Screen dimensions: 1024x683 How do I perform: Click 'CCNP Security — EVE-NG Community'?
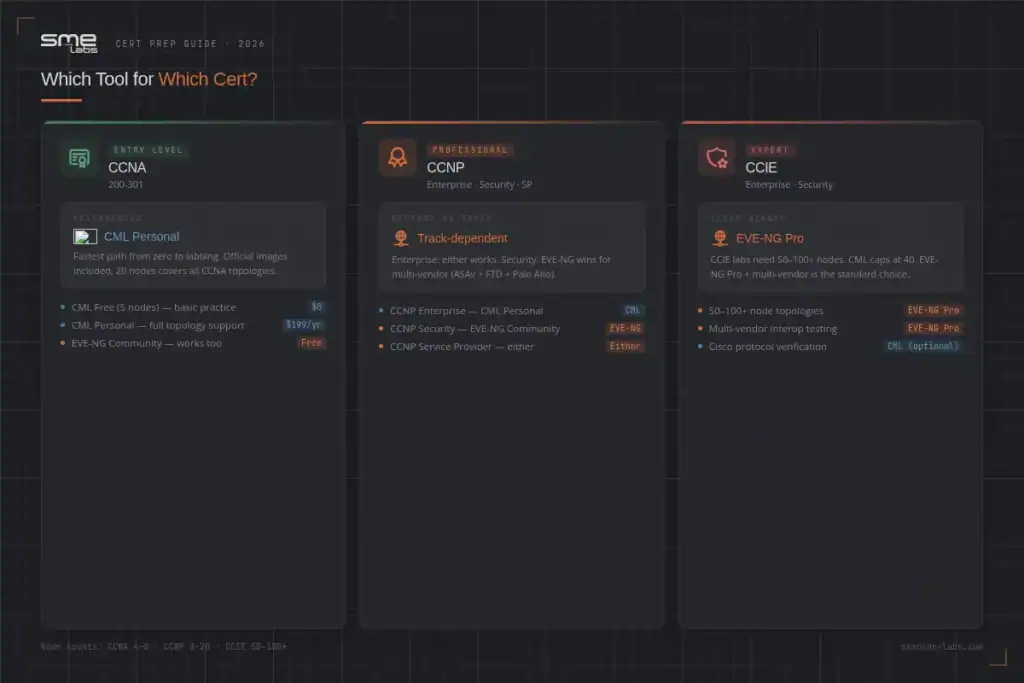point(475,328)
